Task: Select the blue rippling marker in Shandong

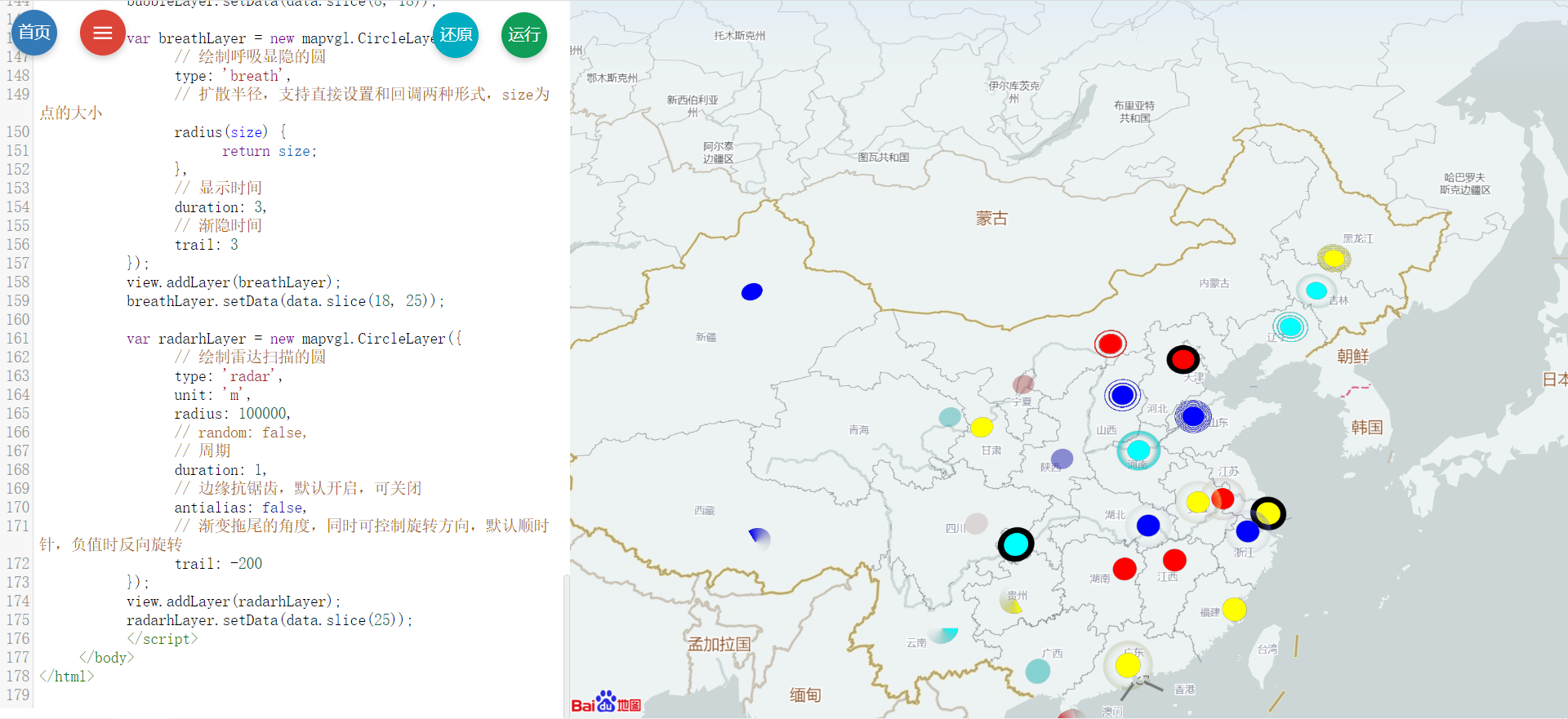Action: tap(1192, 416)
